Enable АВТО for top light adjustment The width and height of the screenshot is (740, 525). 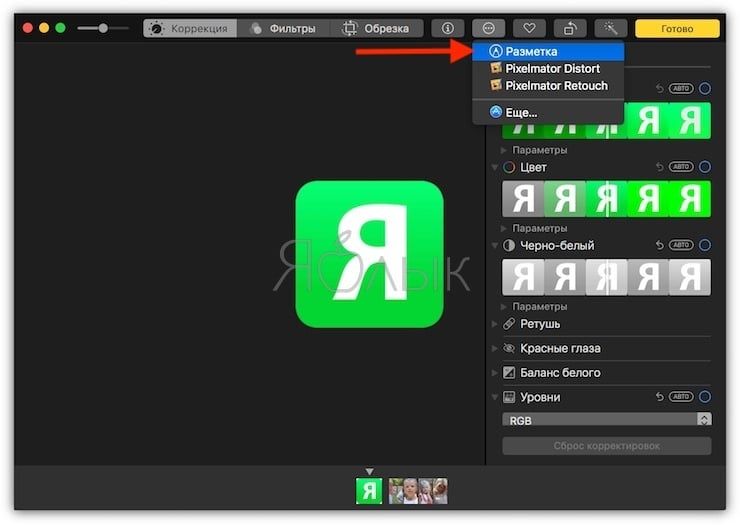click(681, 88)
